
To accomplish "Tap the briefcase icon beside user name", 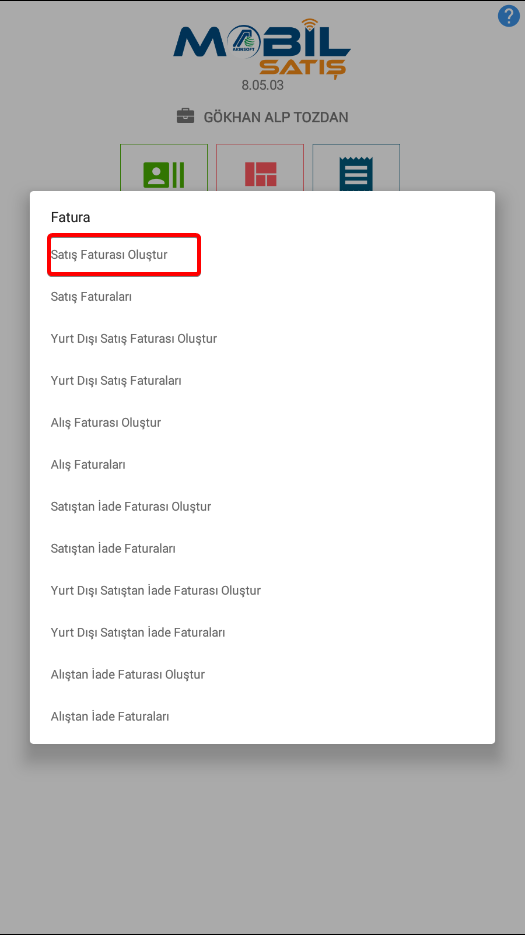I will (186, 116).
